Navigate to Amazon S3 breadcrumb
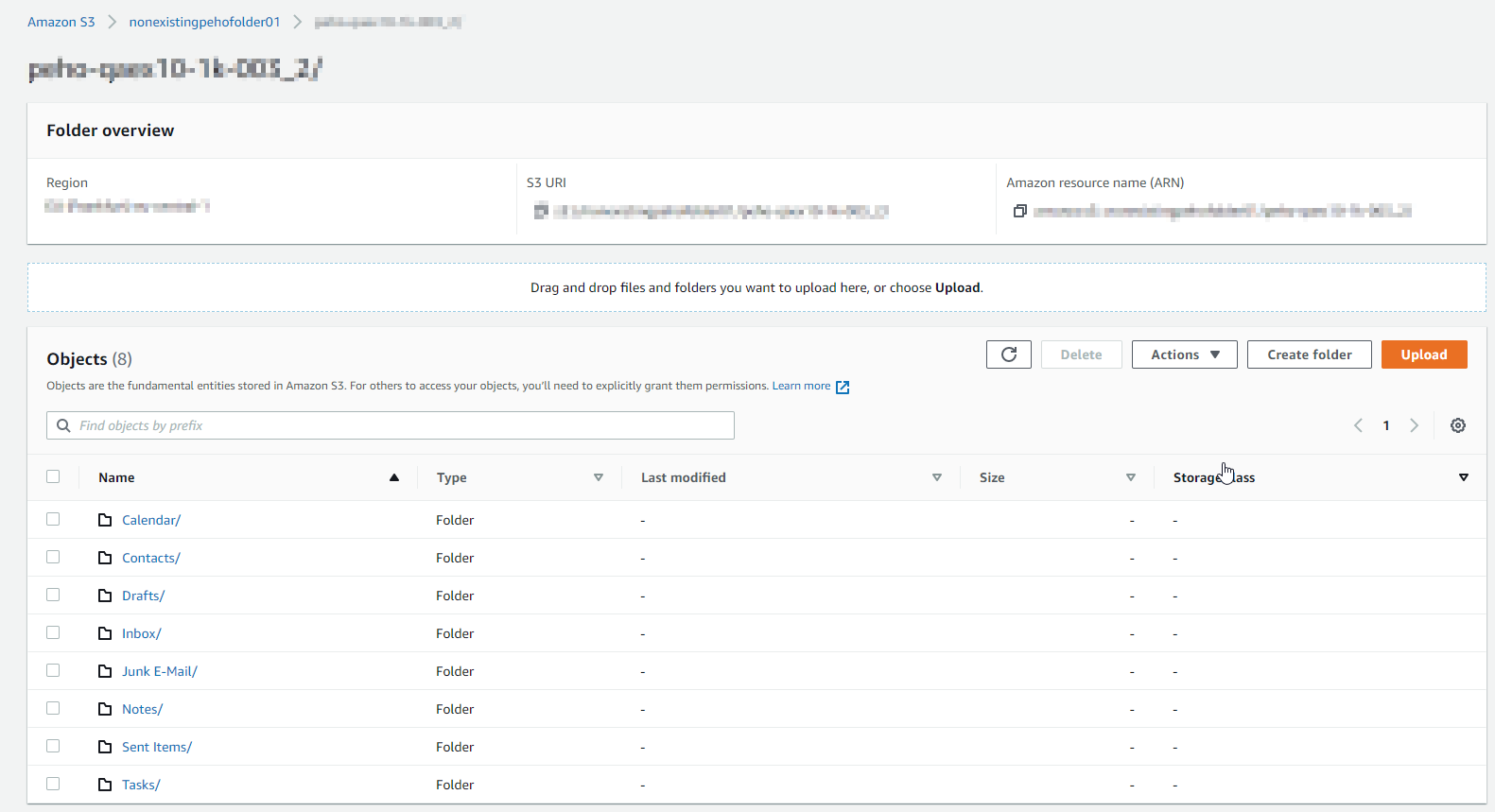The width and height of the screenshot is (1495, 812). [x=61, y=22]
